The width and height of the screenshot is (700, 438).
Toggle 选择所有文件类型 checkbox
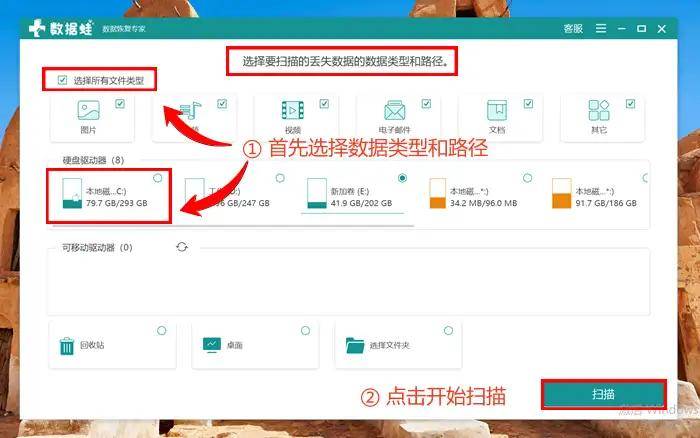pyautogui.click(x=62, y=80)
